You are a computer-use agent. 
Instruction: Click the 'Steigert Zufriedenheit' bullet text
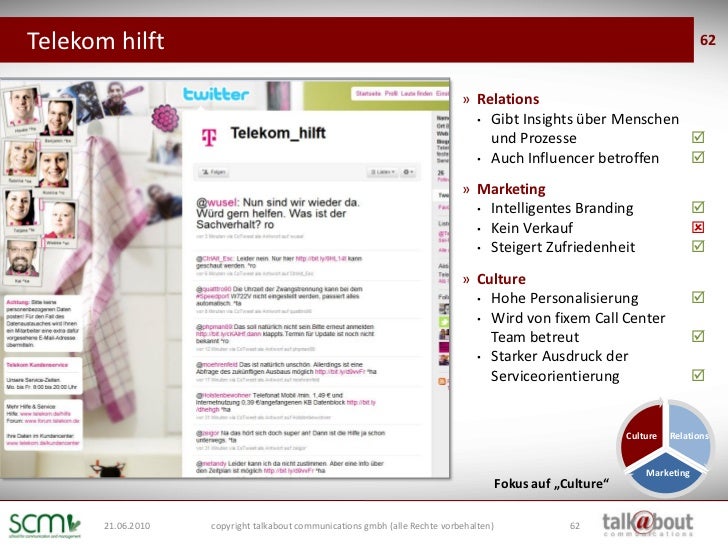[x=563, y=247]
